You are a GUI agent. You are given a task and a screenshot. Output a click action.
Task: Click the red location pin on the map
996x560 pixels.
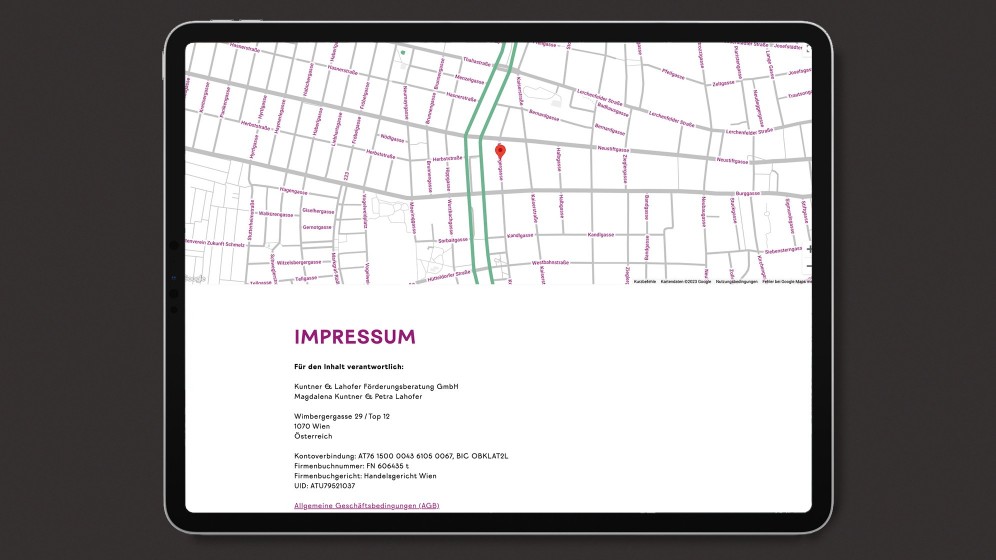tap(501, 151)
